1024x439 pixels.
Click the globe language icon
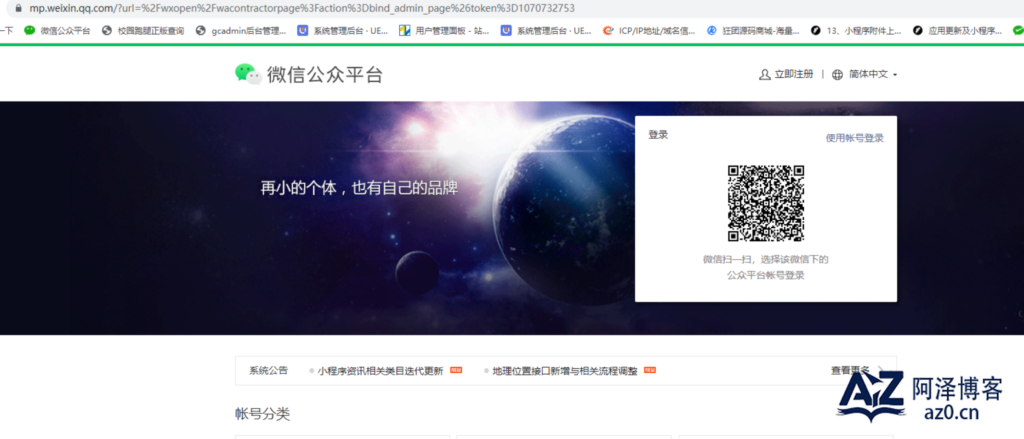837,74
